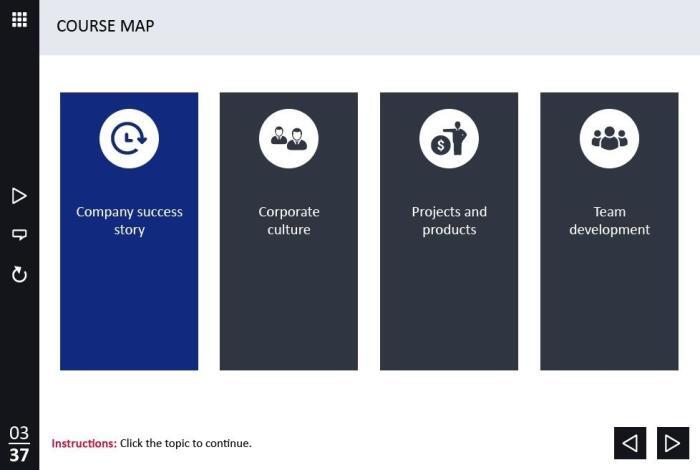Screen dimensions: 700x470
Task: Click the COURSE MAP header title
Action: point(105,26)
